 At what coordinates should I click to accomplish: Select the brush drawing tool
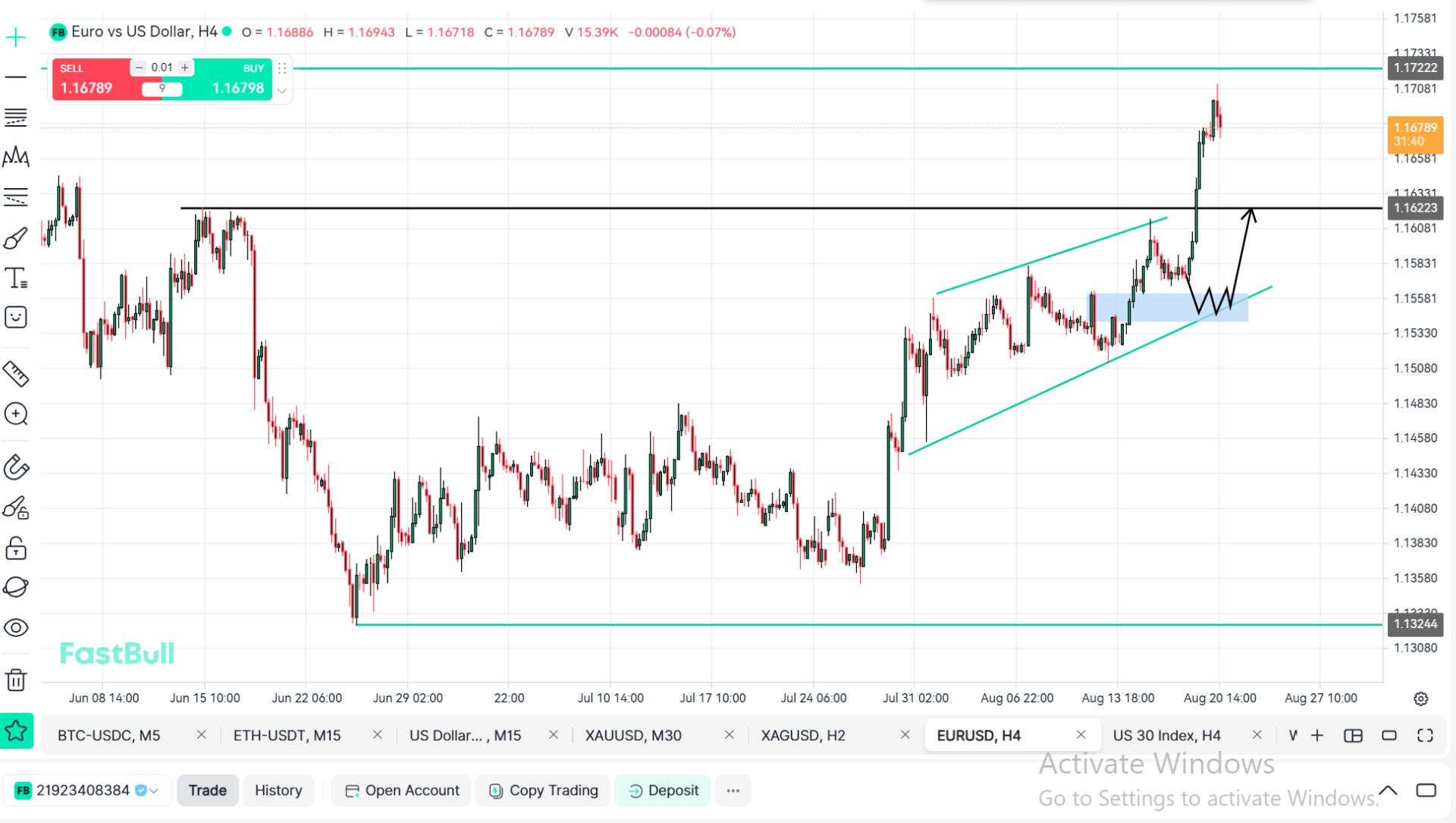click(x=16, y=238)
